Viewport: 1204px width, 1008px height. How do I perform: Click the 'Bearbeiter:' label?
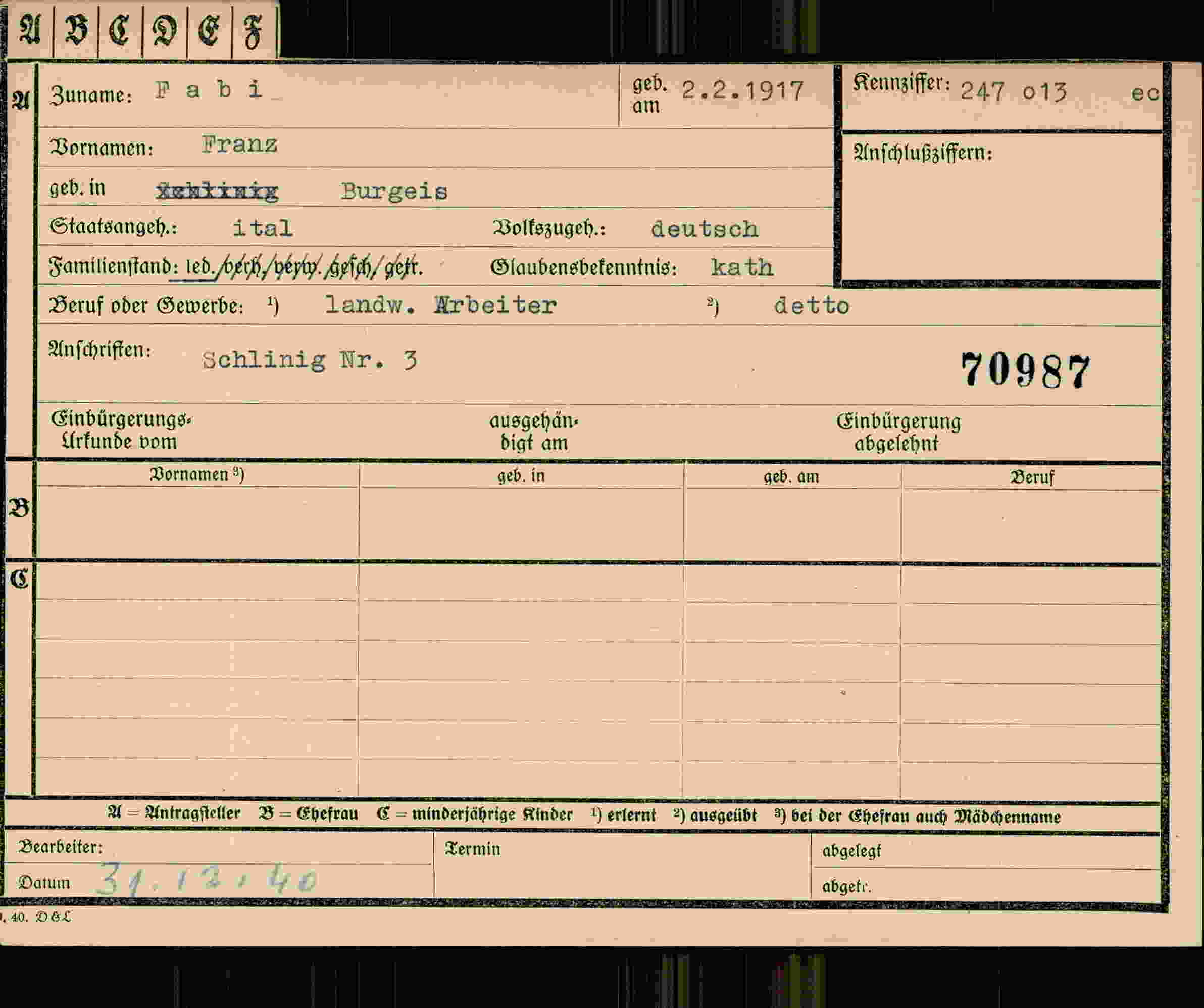point(60,847)
